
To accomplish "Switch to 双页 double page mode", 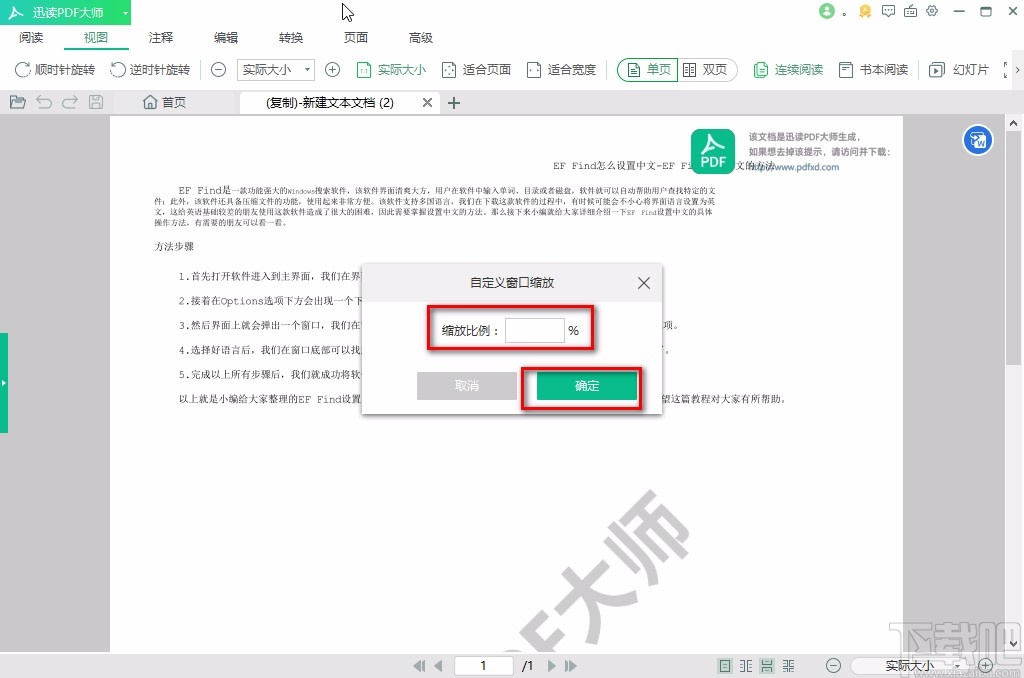I will coord(707,69).
